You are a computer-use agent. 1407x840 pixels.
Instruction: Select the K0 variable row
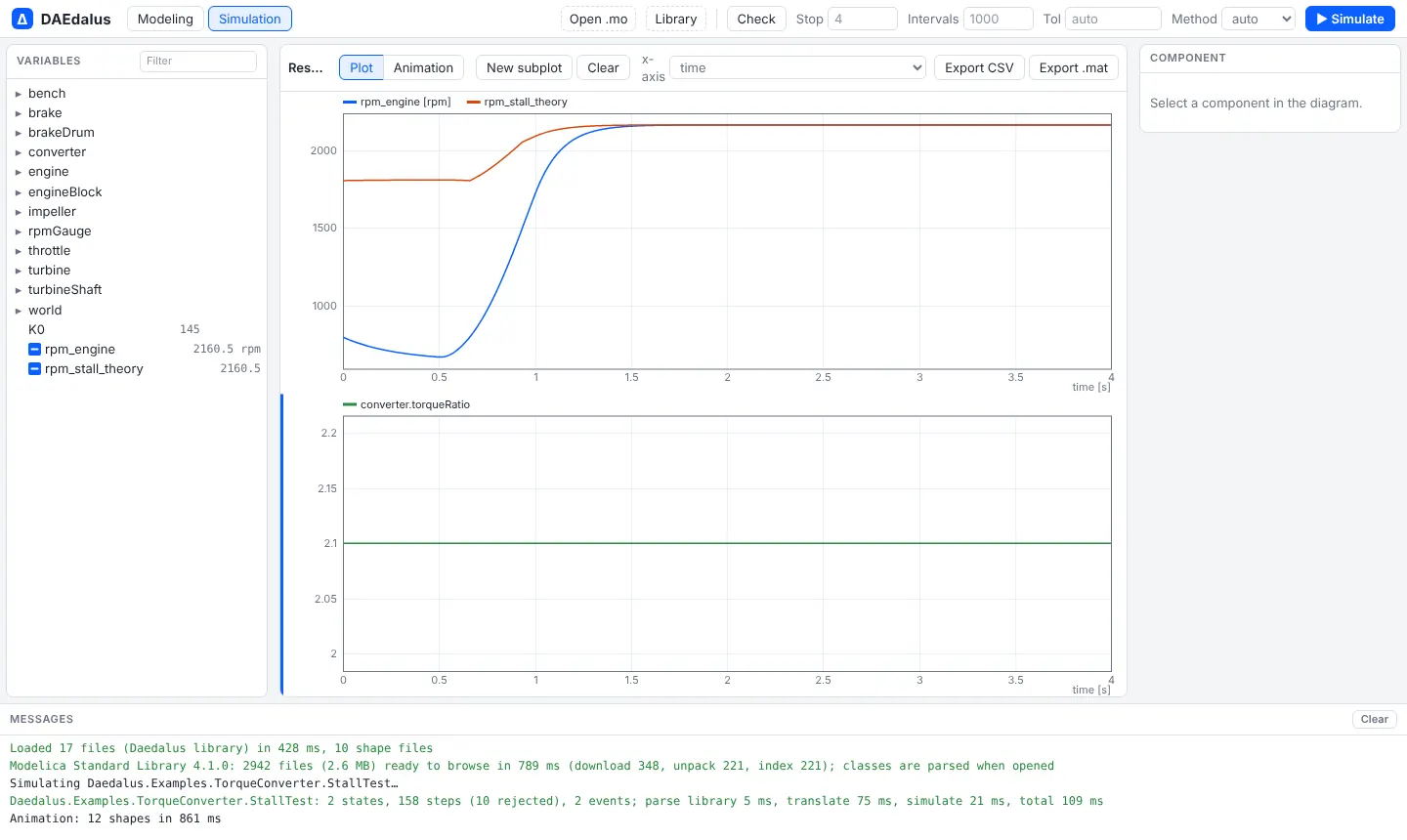coord(137,330)
